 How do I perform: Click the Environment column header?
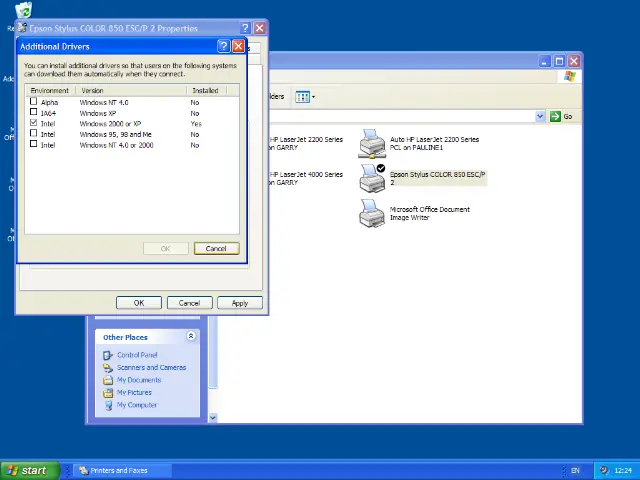point(50,90)
